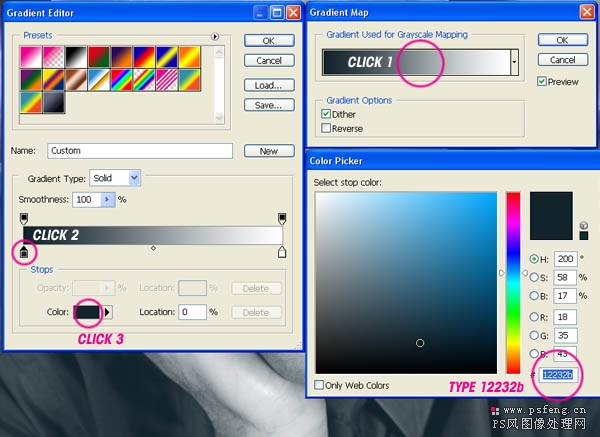Click the Gradient Map gradient preview bar
This screenshot has width=600, height=437.
click(x=416, y=62)
